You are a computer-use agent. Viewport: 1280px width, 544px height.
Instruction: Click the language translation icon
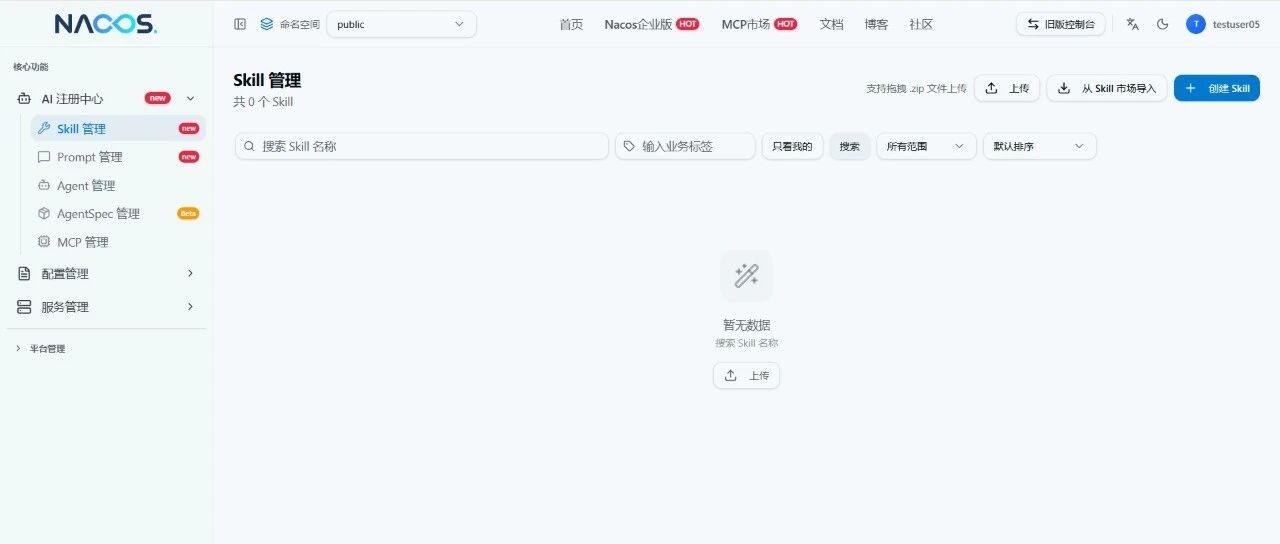1132,24
